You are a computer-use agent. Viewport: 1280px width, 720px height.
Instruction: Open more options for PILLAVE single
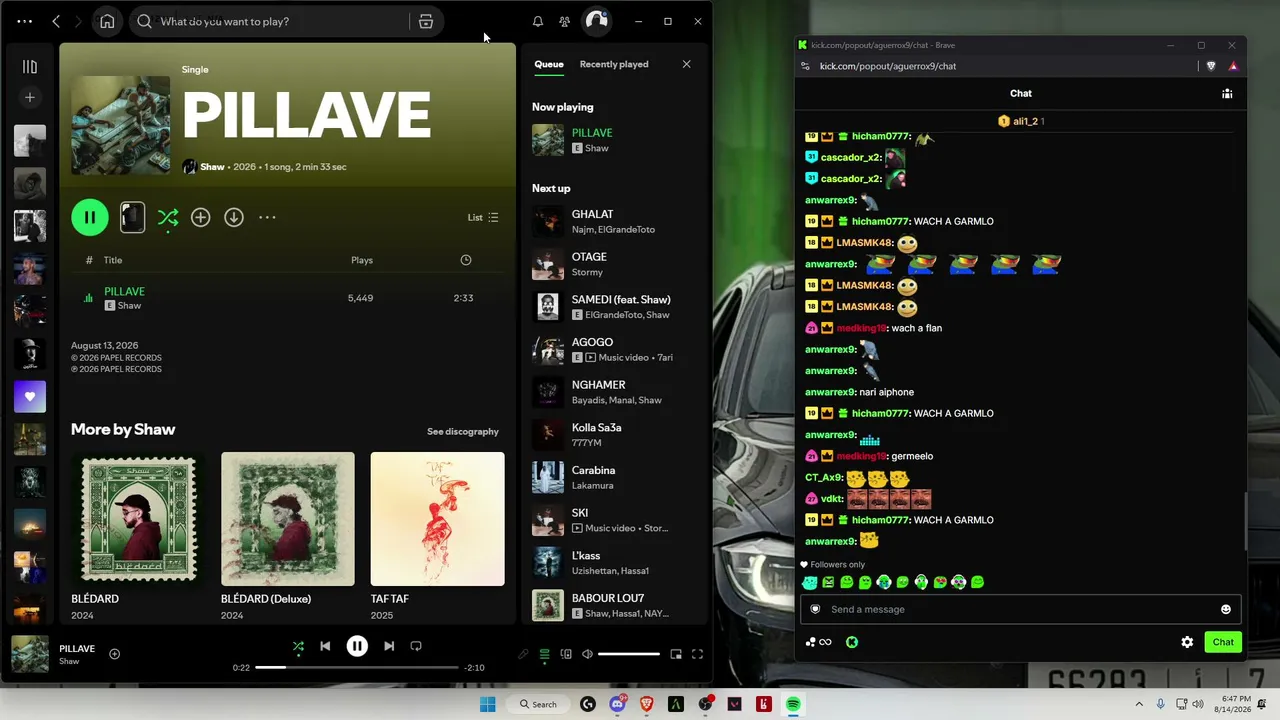pyautogui.click(x=267, y=217)
